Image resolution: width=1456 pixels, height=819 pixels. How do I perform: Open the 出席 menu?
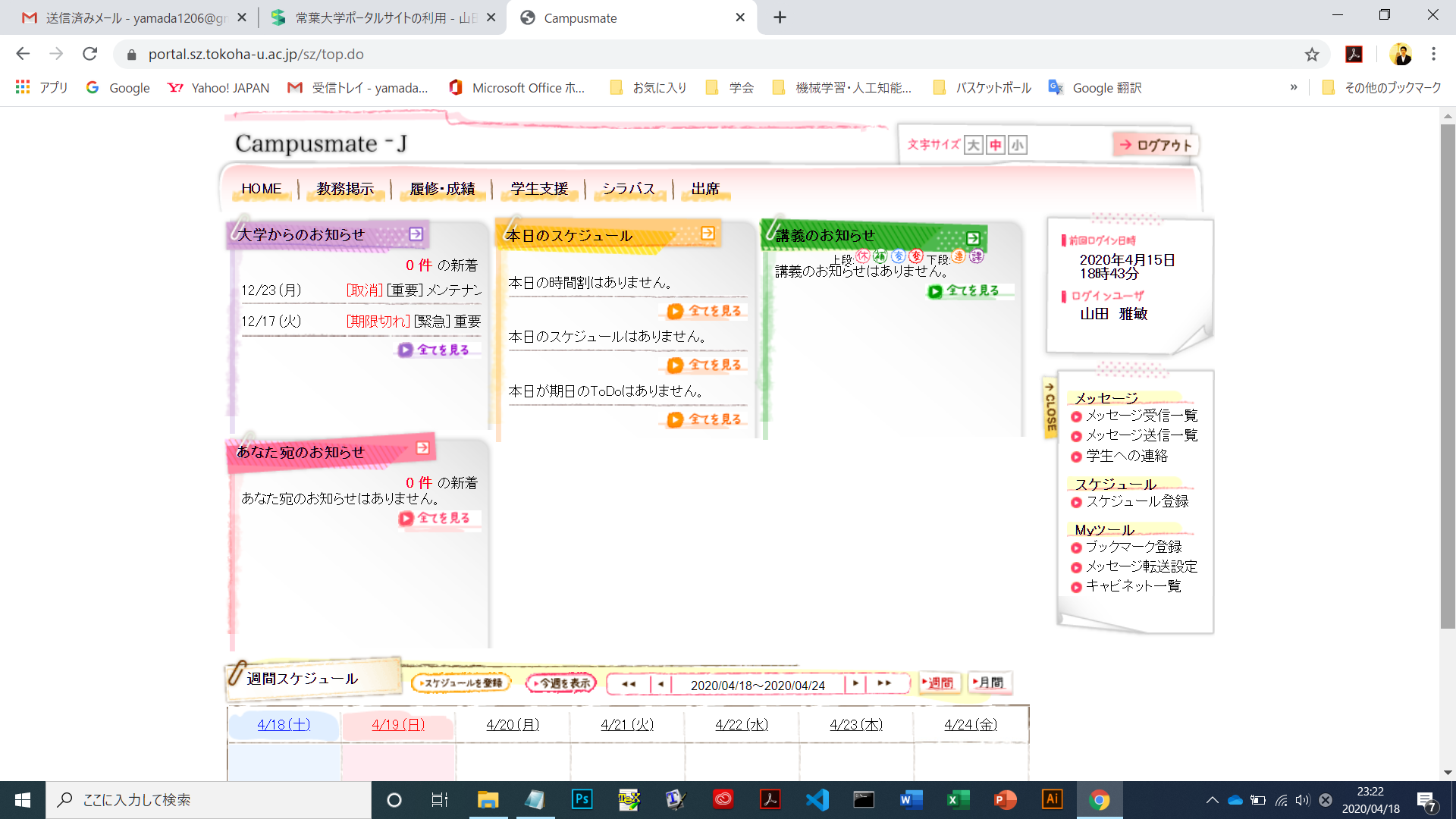(705, 189)
